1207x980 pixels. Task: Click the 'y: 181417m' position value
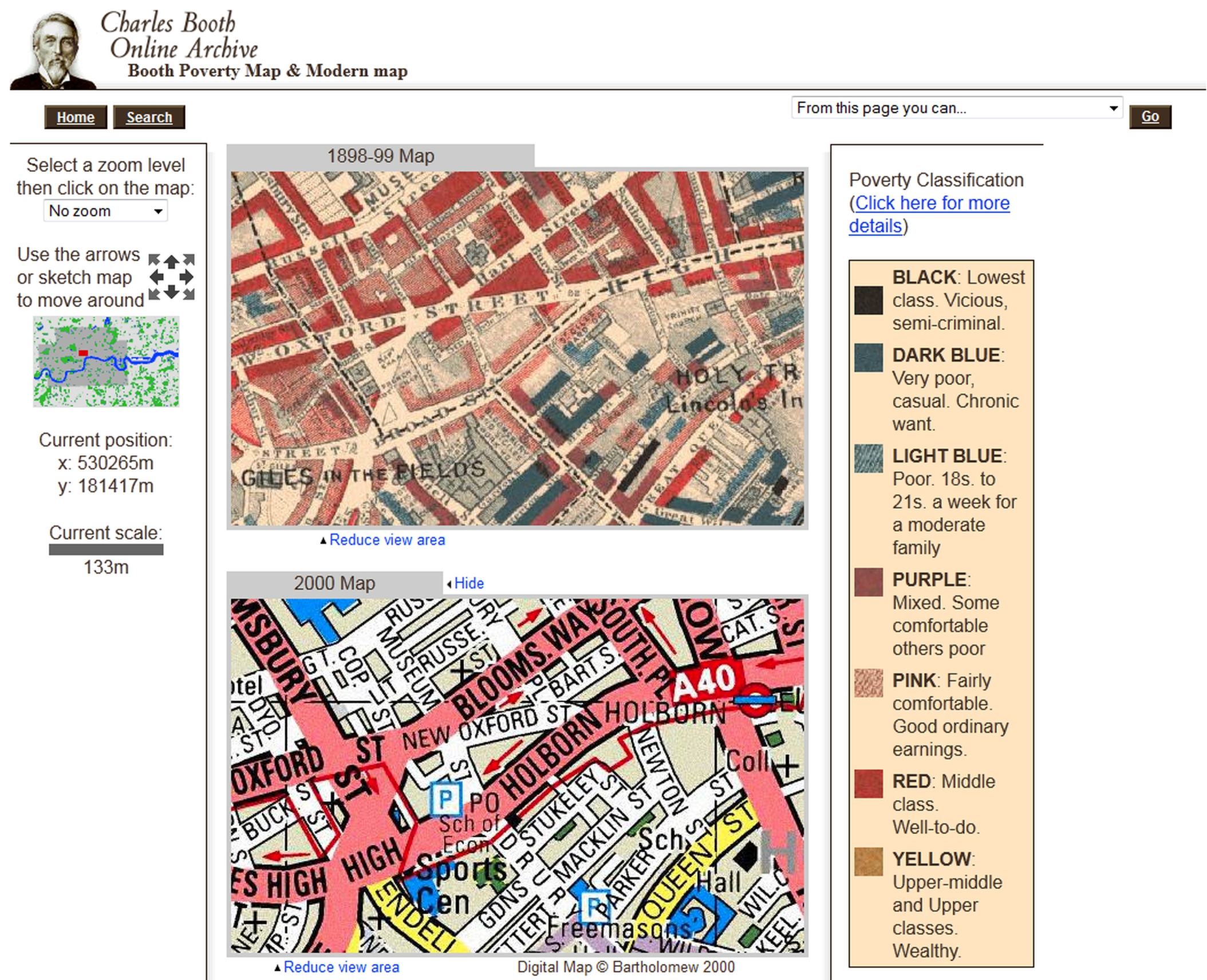(106, 486)
